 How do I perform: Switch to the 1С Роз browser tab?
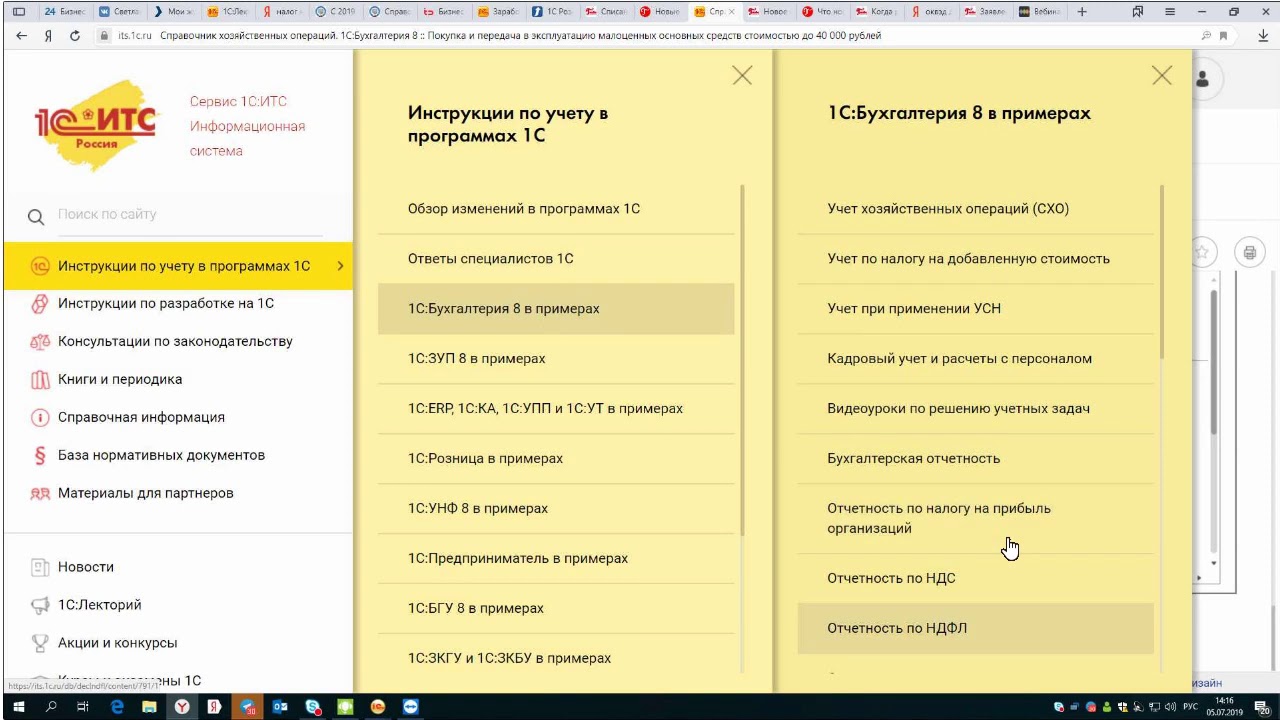point(552,12)
